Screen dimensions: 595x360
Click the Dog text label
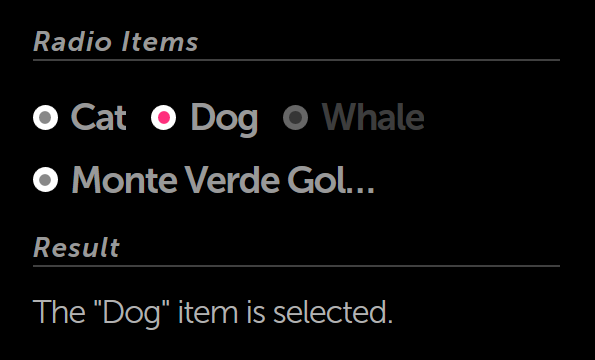tap(224, 119)
